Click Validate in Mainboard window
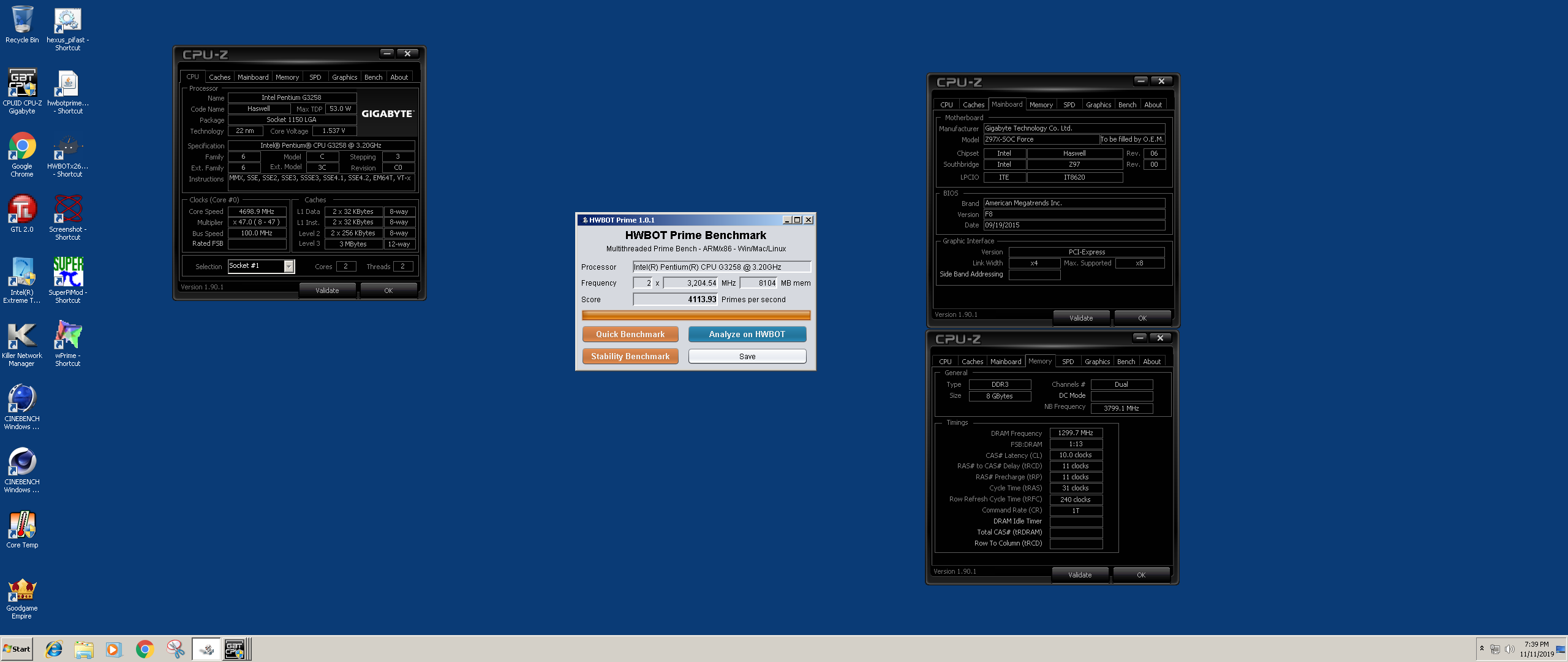The image size is (1568, 662). (x=1080, y=318)
